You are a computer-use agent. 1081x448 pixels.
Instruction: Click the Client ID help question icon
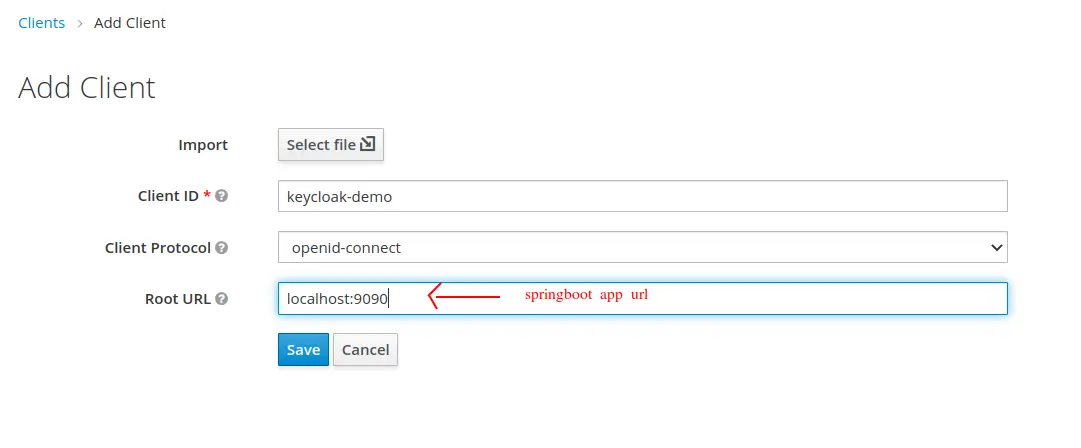coord(221,196)
